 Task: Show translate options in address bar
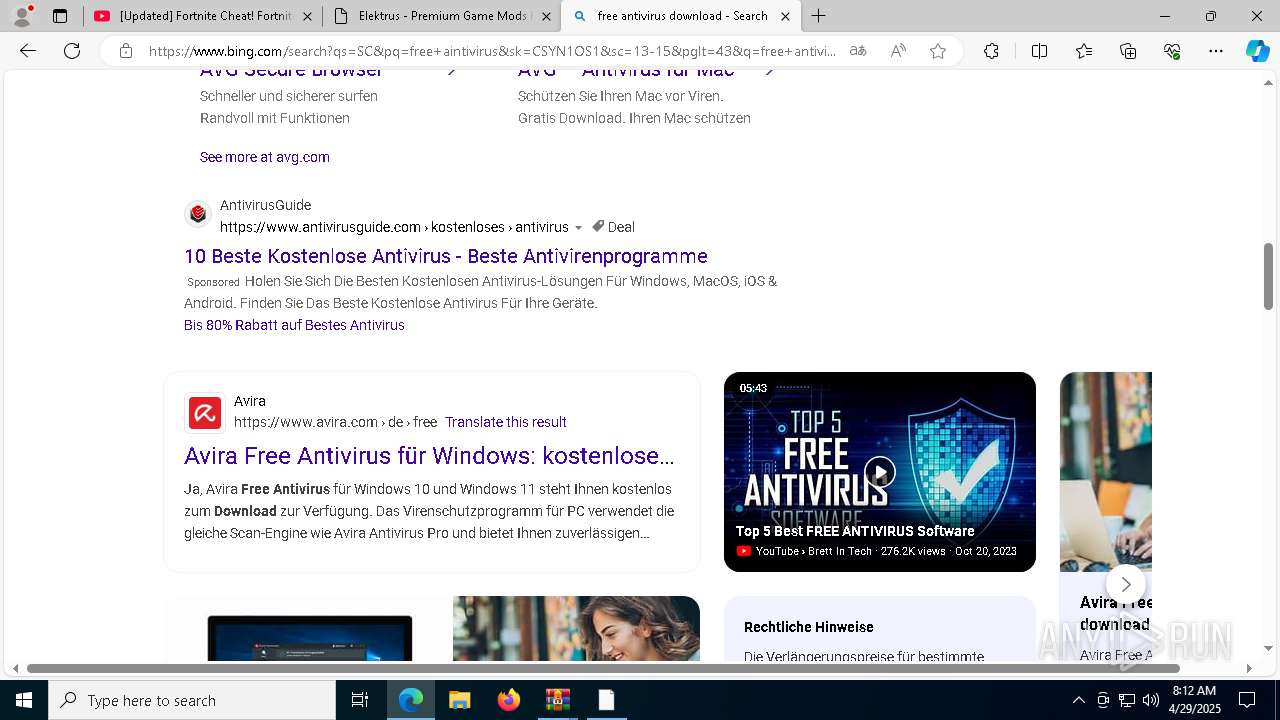(858, 51)
